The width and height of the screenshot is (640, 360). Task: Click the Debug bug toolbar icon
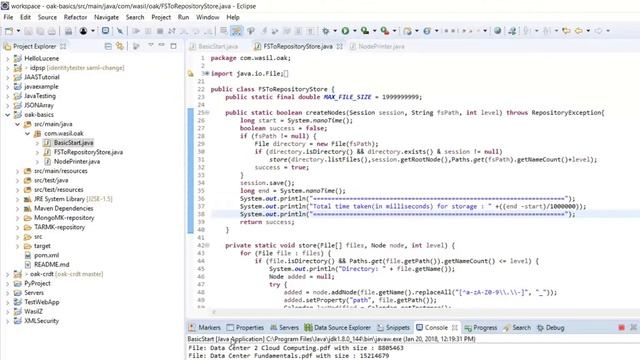(x=326, y=31)
